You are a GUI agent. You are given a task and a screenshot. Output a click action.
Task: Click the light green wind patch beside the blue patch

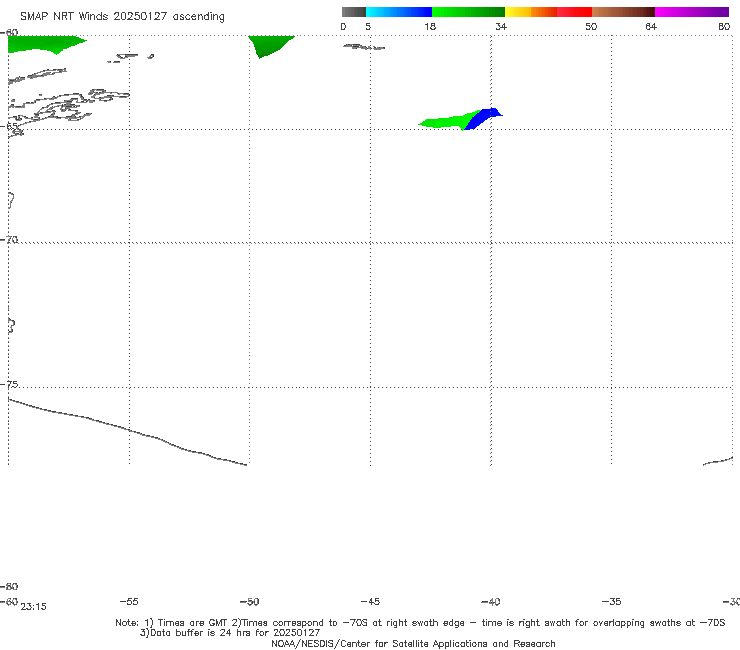[x=446, y=121]
